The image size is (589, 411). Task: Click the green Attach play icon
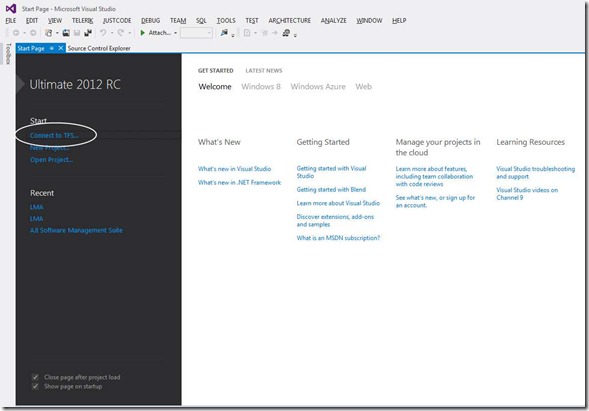point(142,33)
